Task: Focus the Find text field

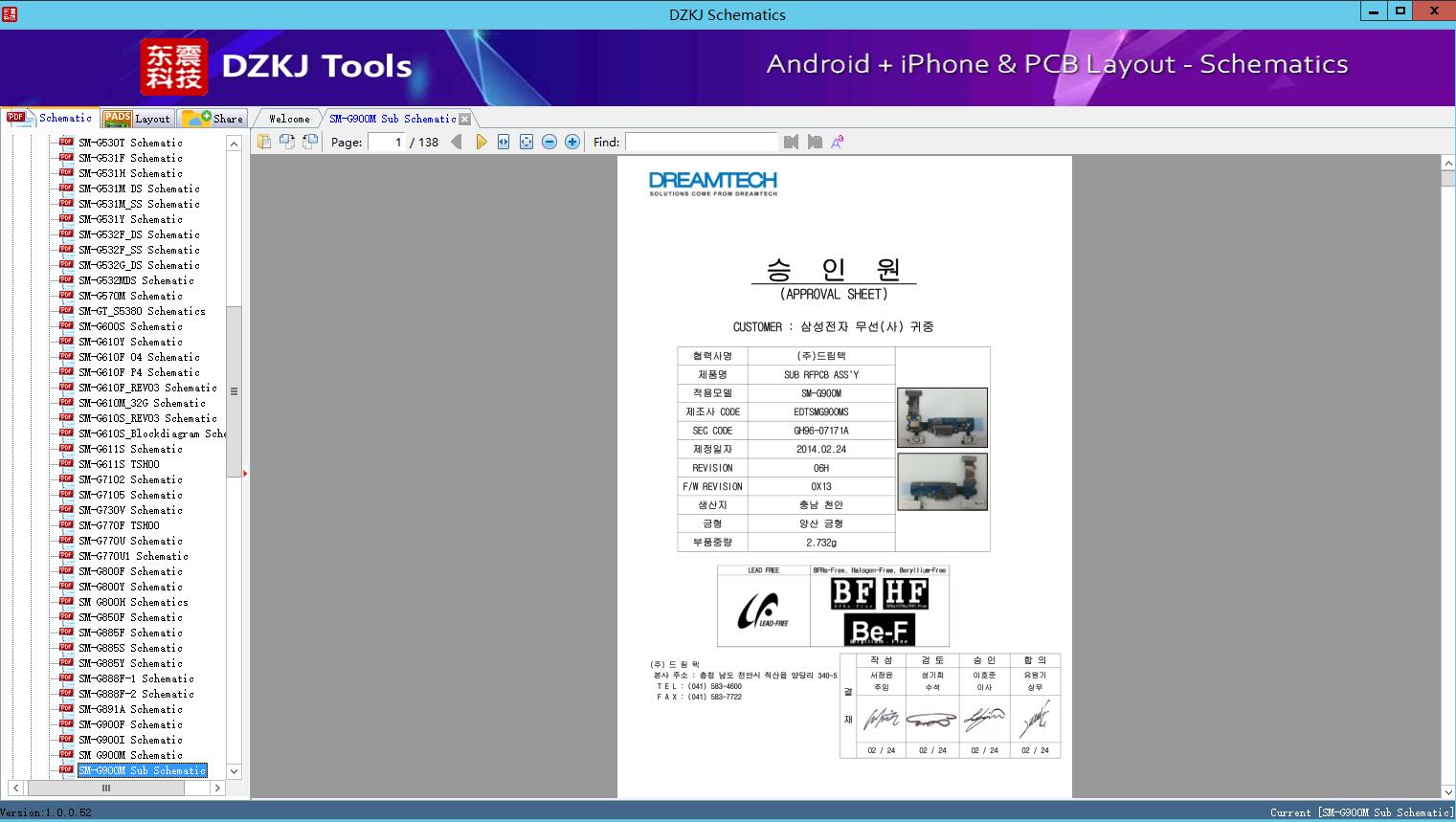Action: 702,142
